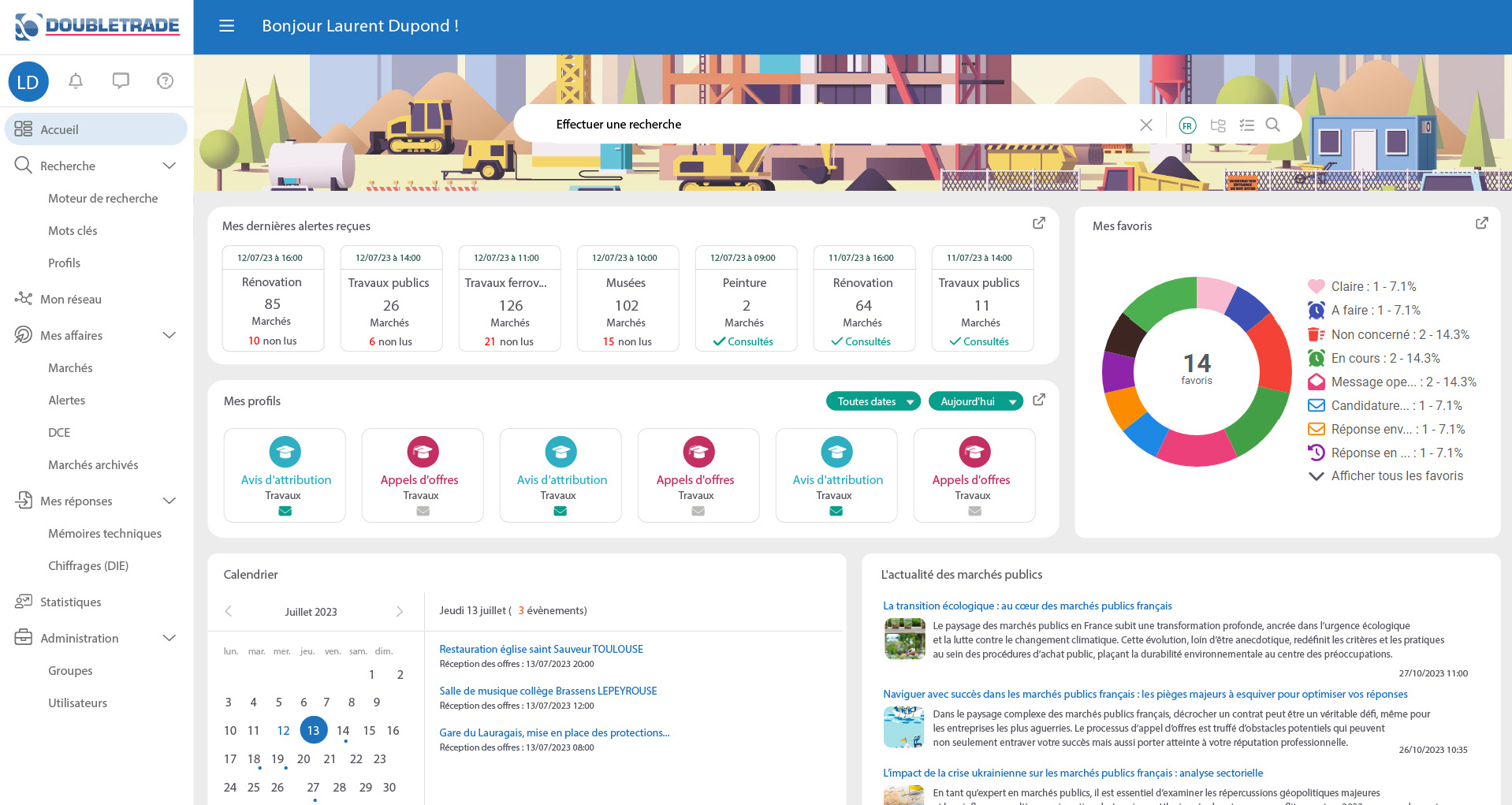Open Mots clés menu item

[73, 230]
